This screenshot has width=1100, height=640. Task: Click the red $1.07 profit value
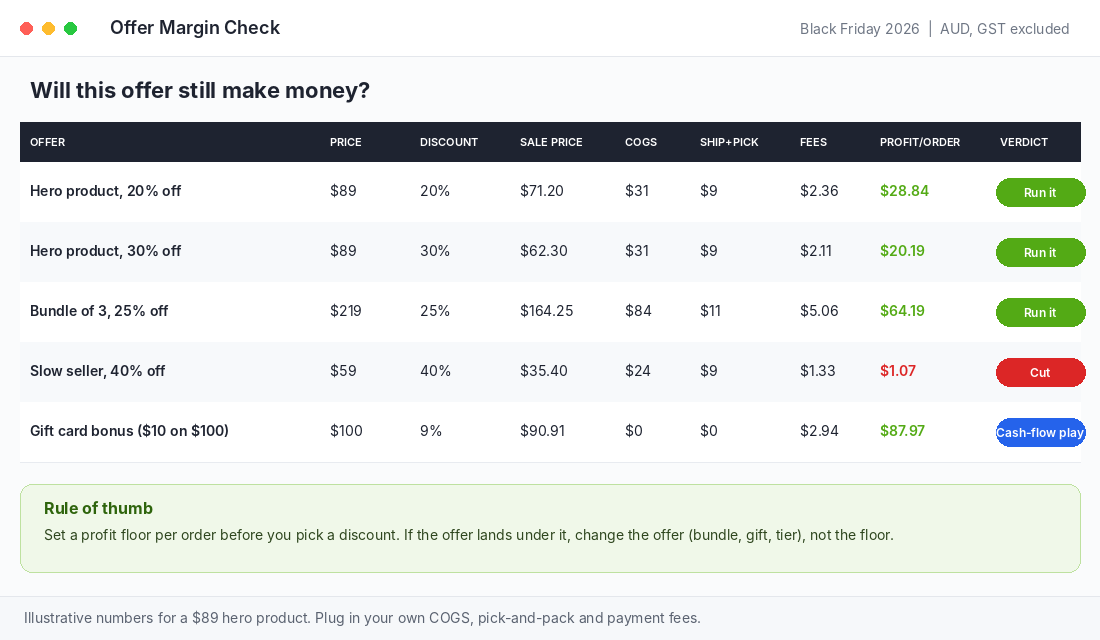pyautogui.click(x=898, y=371)
